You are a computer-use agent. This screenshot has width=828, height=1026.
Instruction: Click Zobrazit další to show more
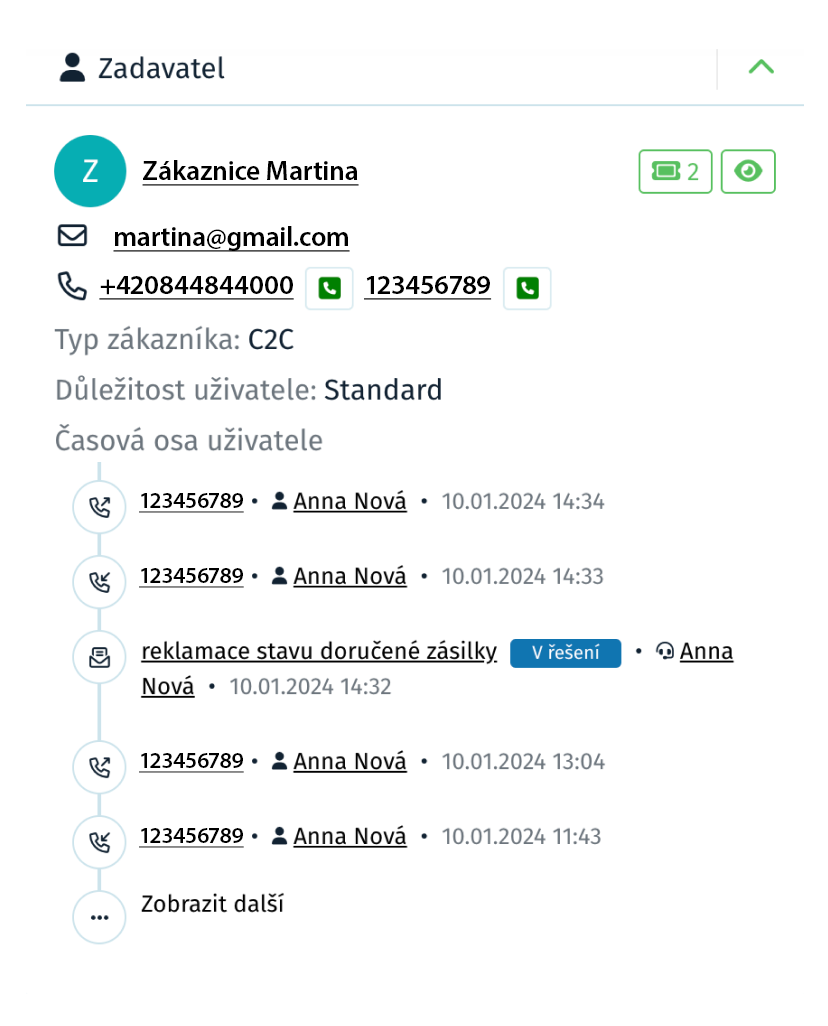click(212, 904)
